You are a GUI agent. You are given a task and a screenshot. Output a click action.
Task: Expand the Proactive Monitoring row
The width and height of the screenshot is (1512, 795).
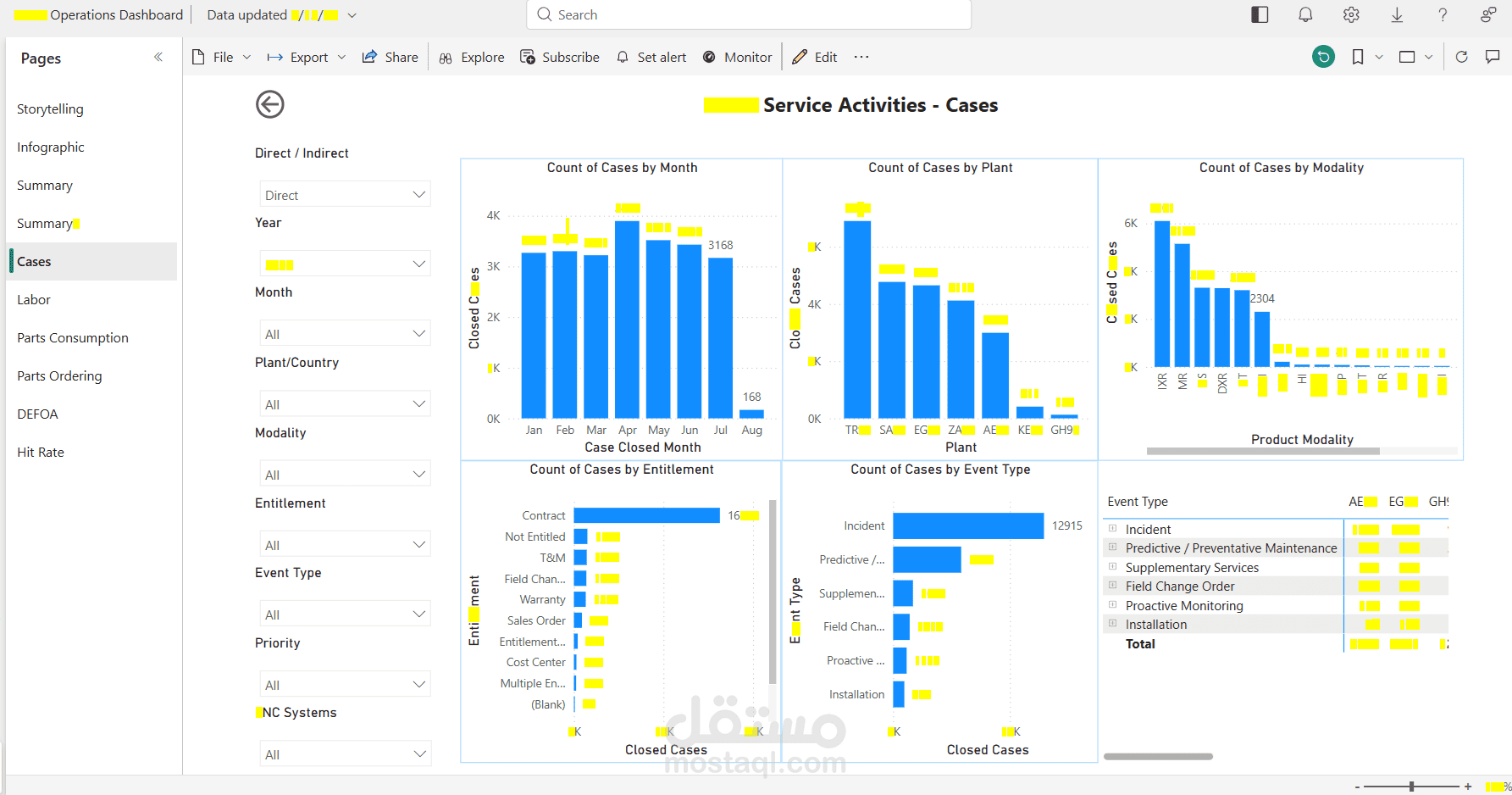coord(1113,605)
